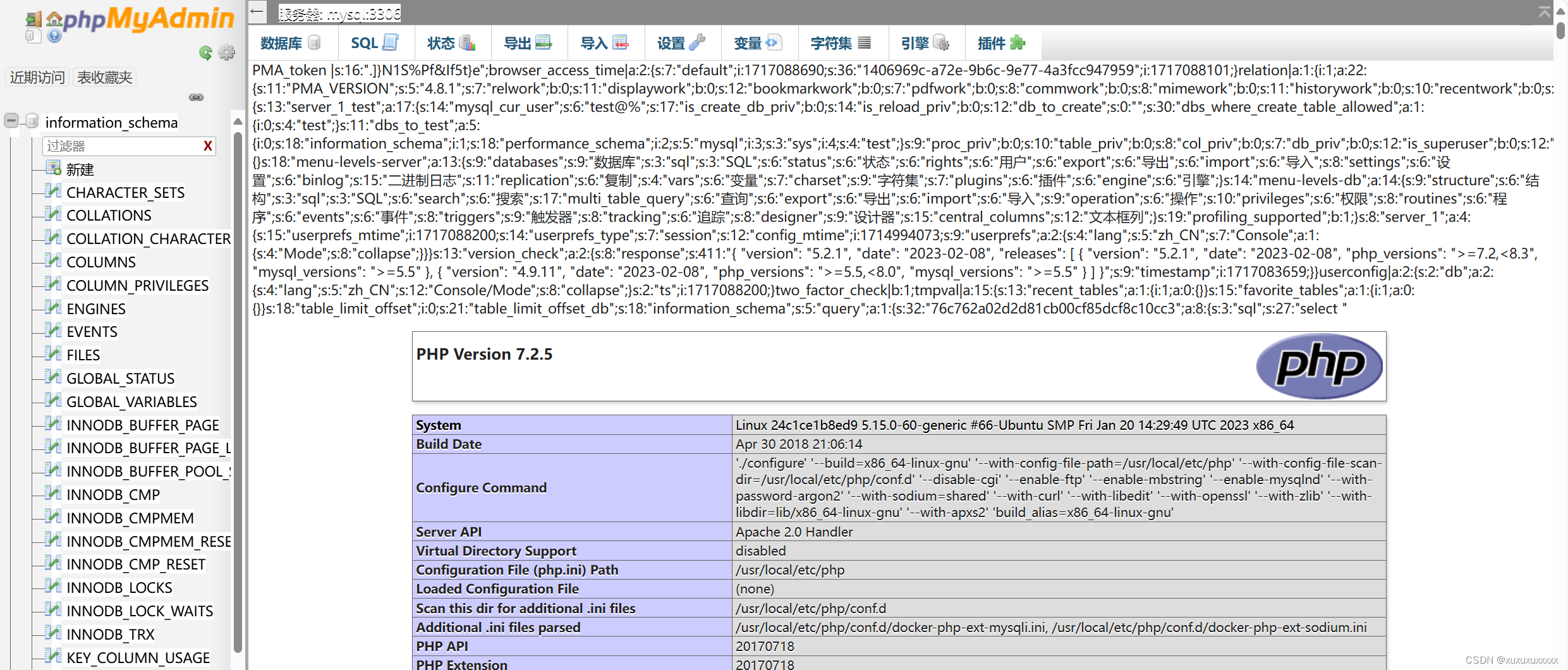Image resolution: width=1568 pixels, height=670 pixels.
Task: Open the 变量 variables tab
Action: (x=758, y=42)
